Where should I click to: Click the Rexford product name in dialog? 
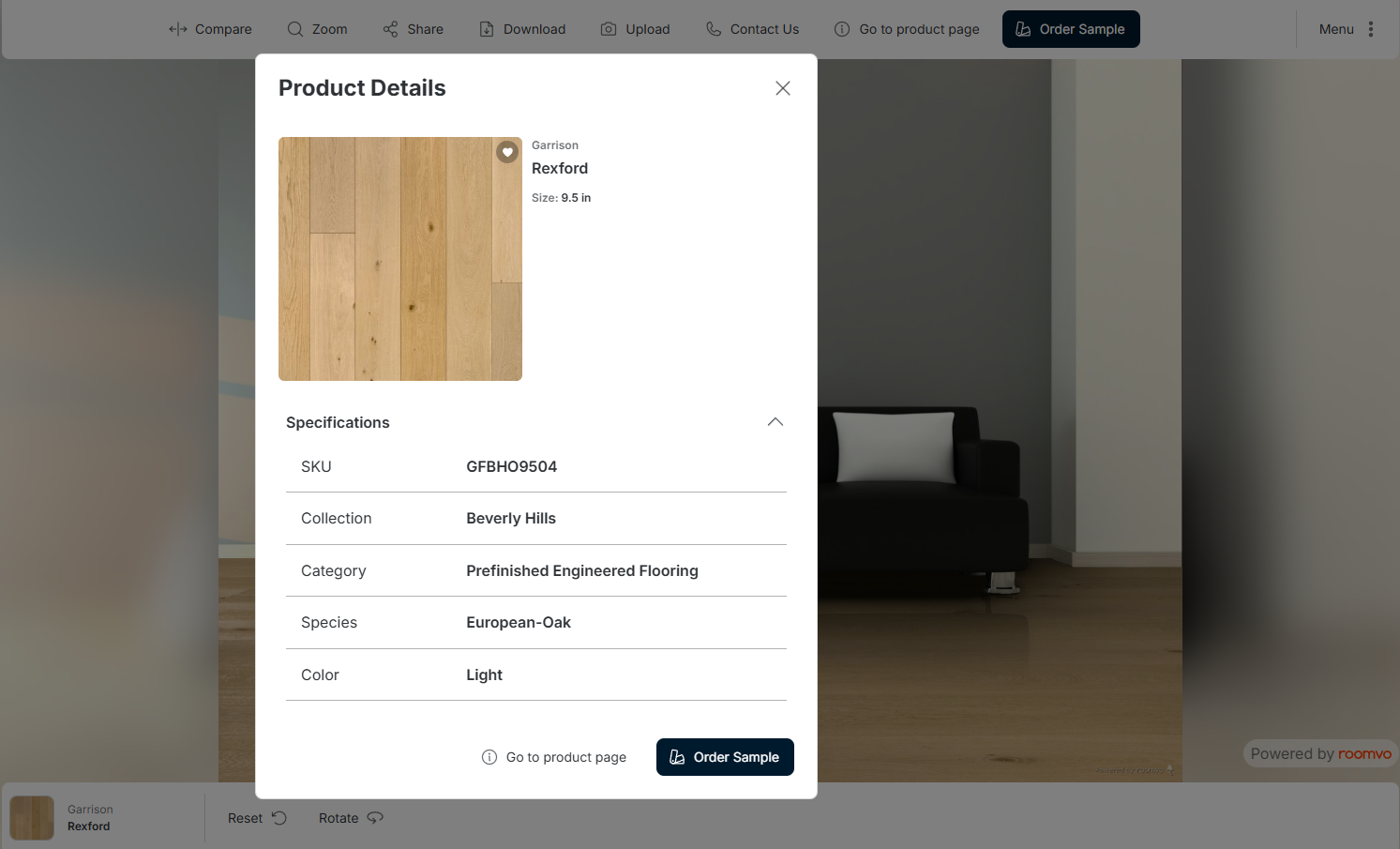point(560,168)
